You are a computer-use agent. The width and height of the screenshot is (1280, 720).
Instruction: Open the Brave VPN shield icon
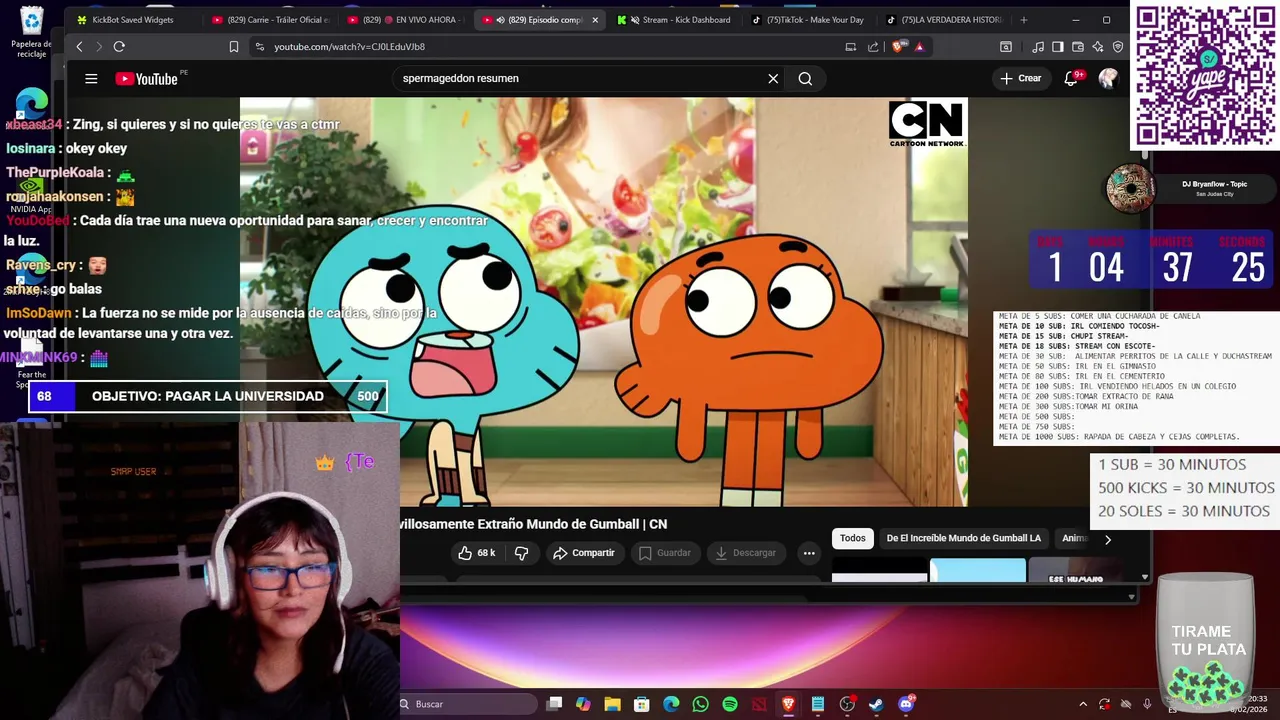click(1118, 46)
